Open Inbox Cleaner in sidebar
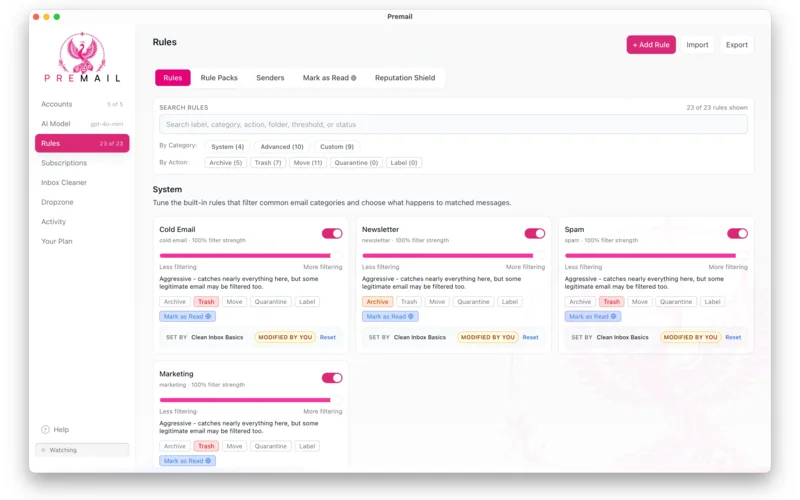 tap(82, 183)
